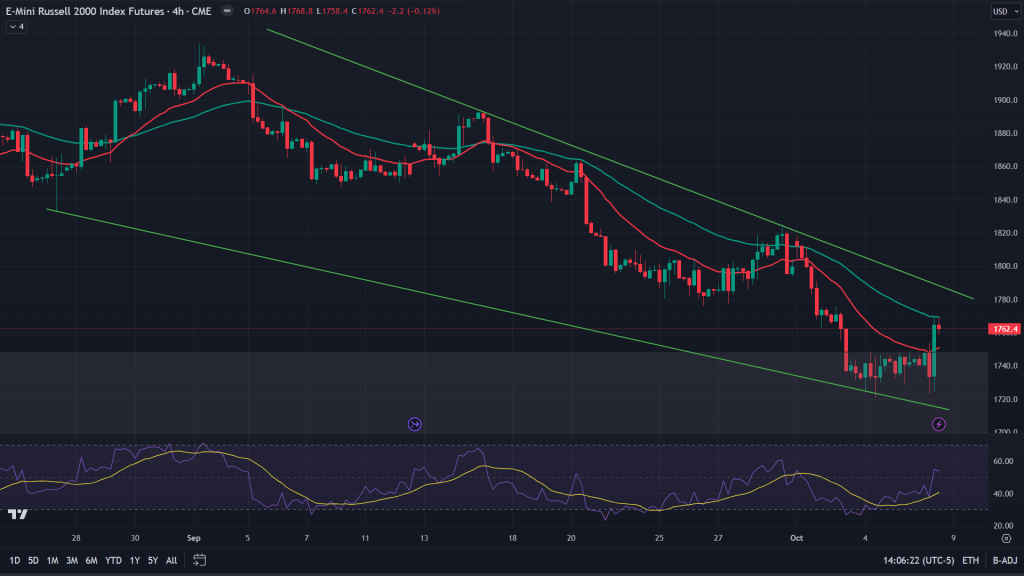
Task: Show All time range data
Action: point(171,560)
